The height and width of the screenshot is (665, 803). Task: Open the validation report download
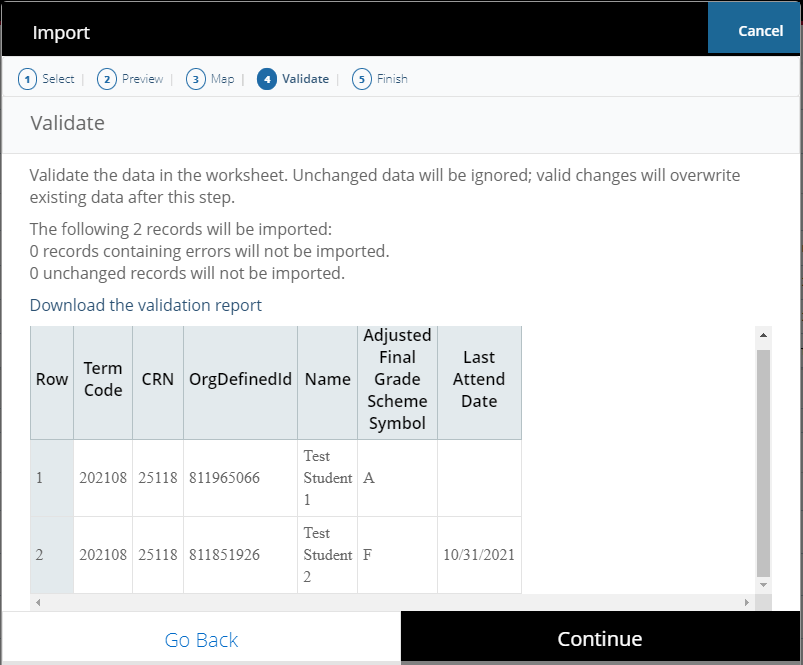pyautogui.click(x=145, y=305)
